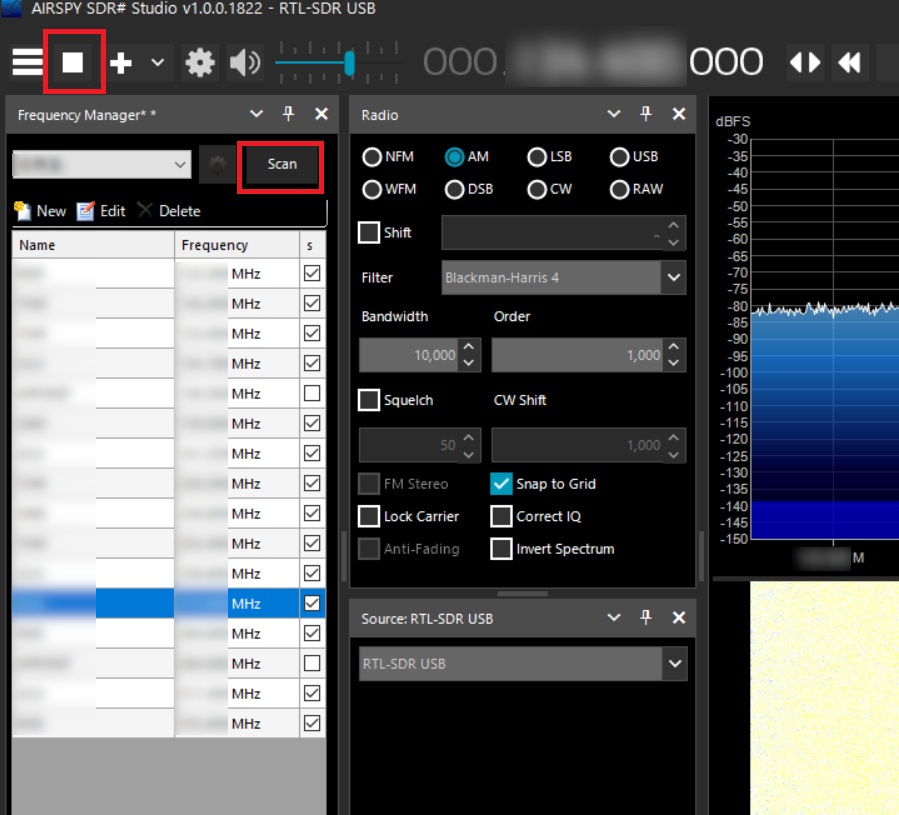
Task: Pin the Frequency Manager panel
Action: pyautogui.click(x=288, y=114)
